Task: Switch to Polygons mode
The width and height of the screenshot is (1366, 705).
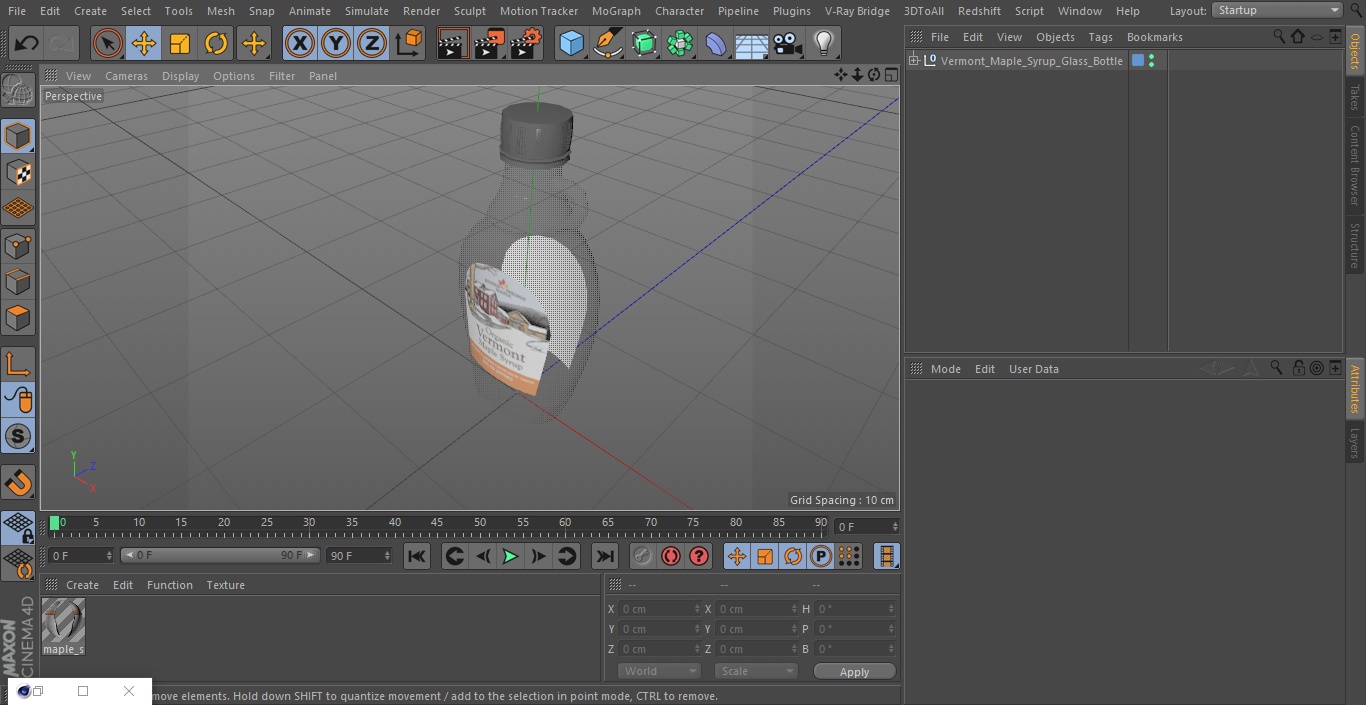Action: click(x=18, y=318)
